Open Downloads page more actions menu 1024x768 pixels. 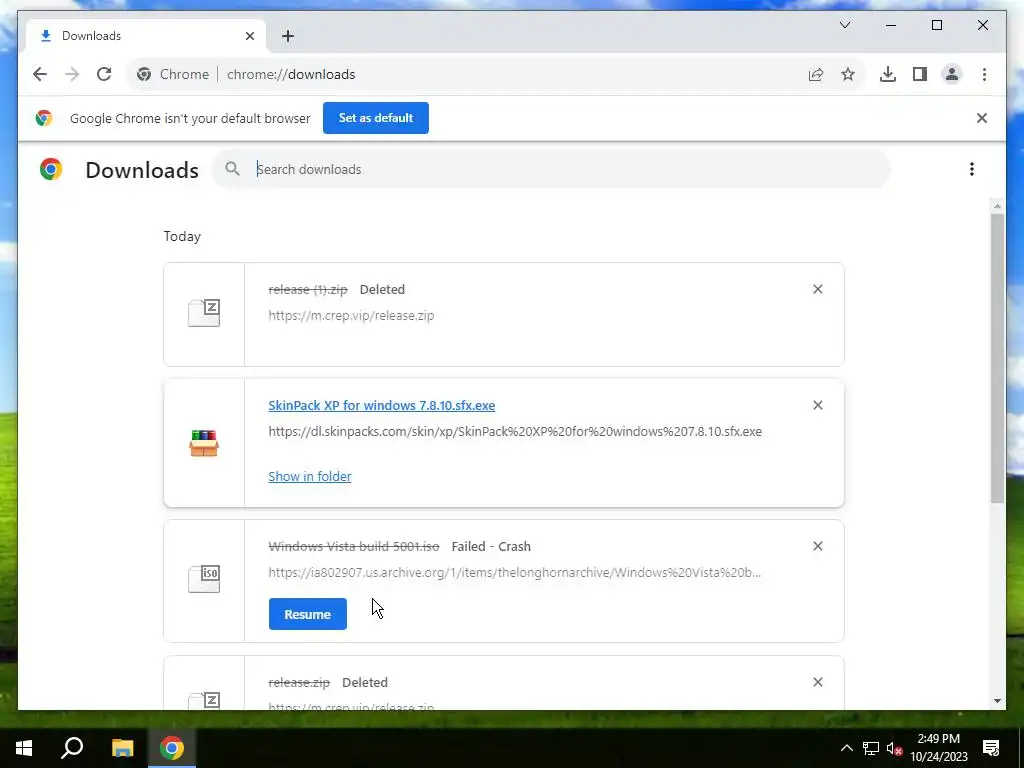pos(972,169)
